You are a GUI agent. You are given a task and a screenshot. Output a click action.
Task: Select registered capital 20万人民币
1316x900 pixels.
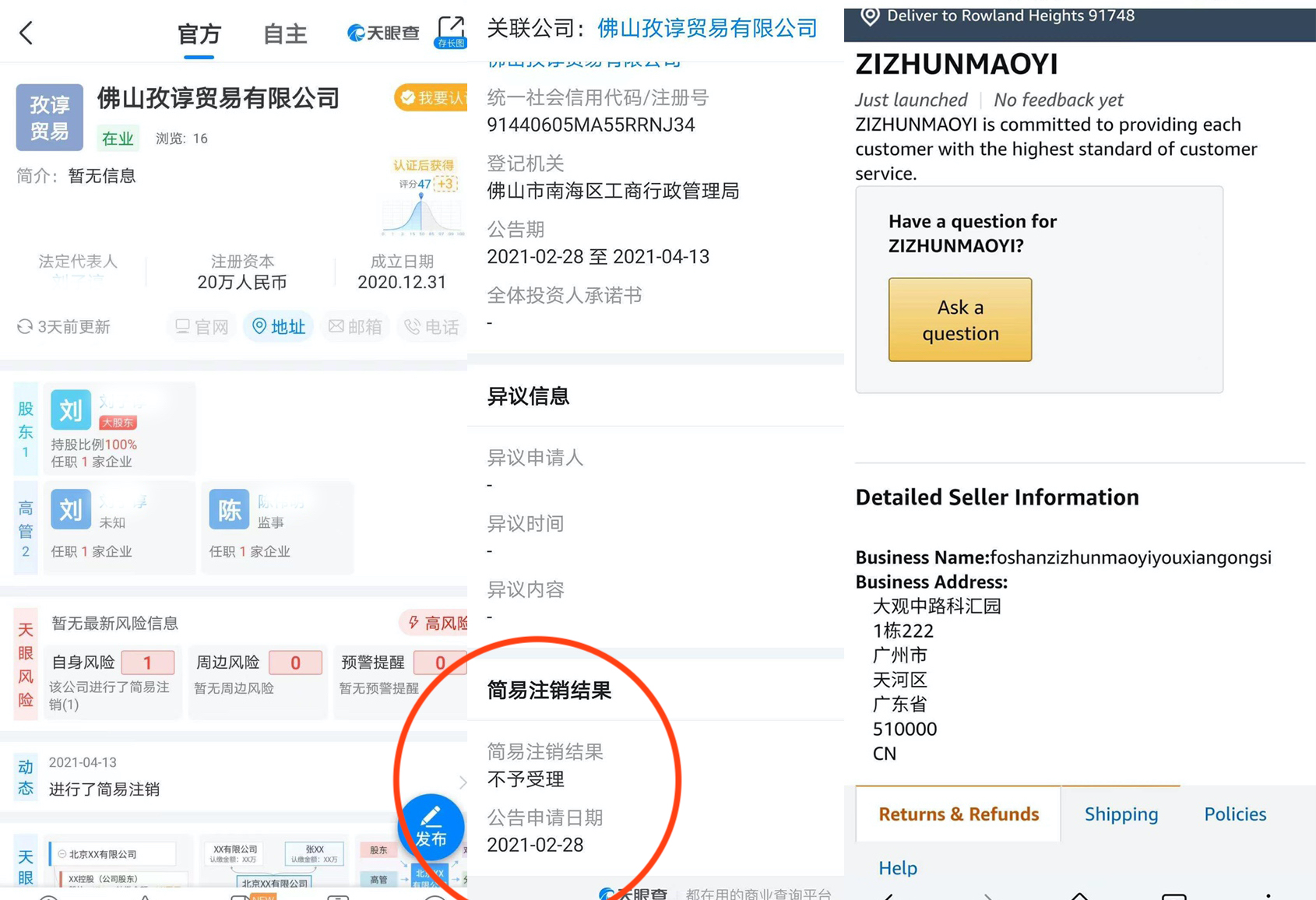242,283
